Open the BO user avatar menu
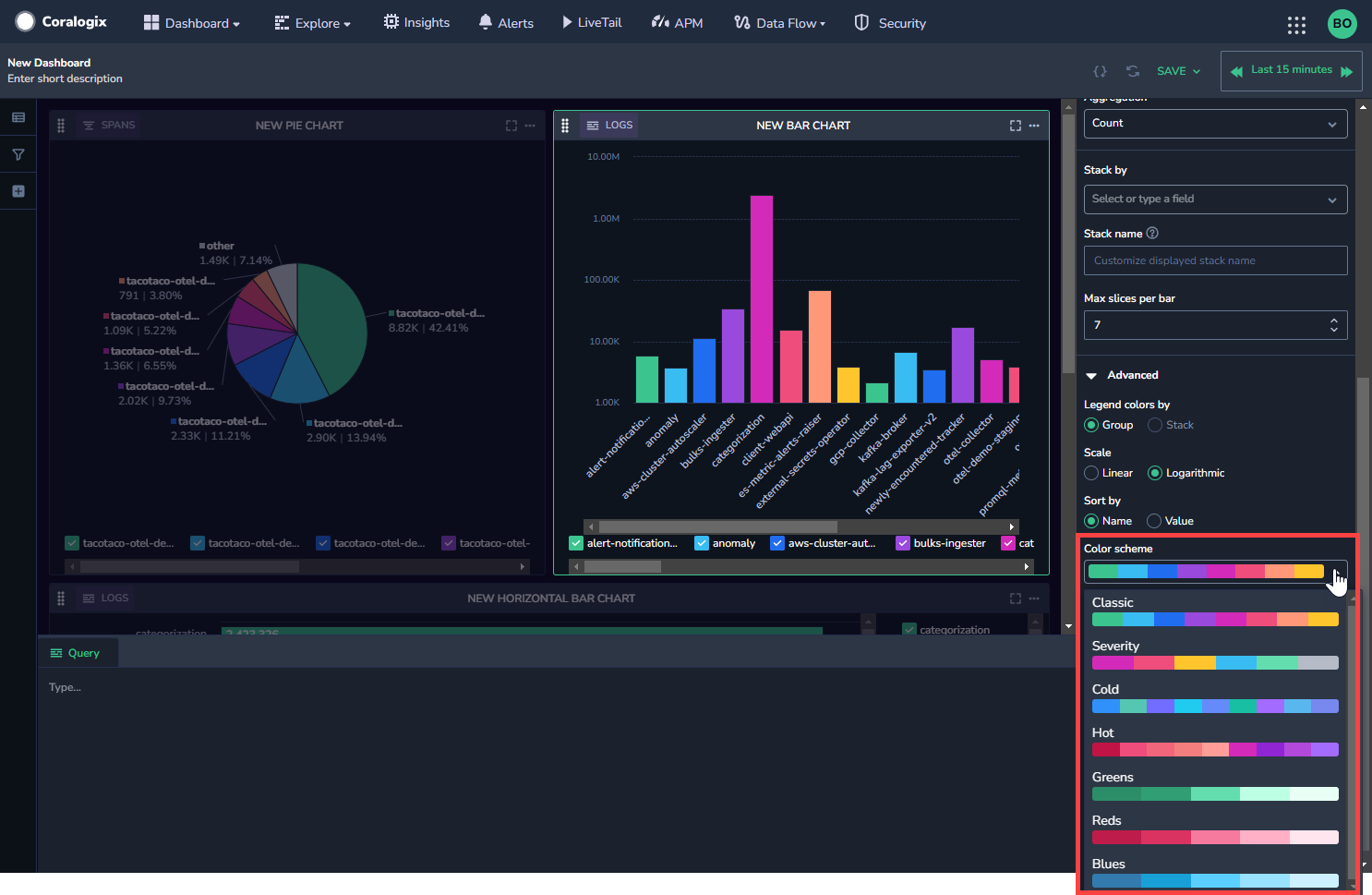 click(1342, 24)
